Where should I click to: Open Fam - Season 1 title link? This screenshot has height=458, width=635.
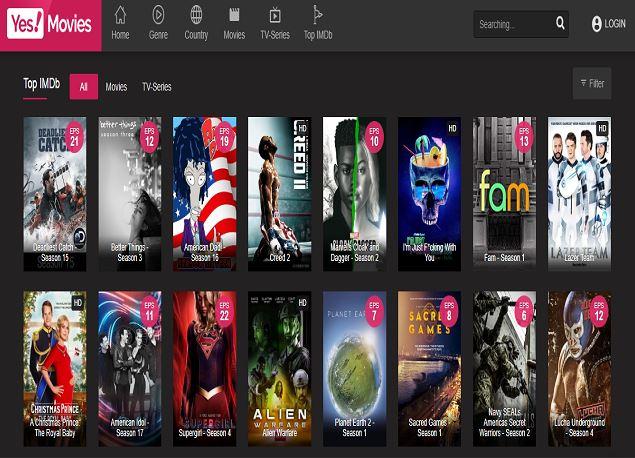point(504,258)
